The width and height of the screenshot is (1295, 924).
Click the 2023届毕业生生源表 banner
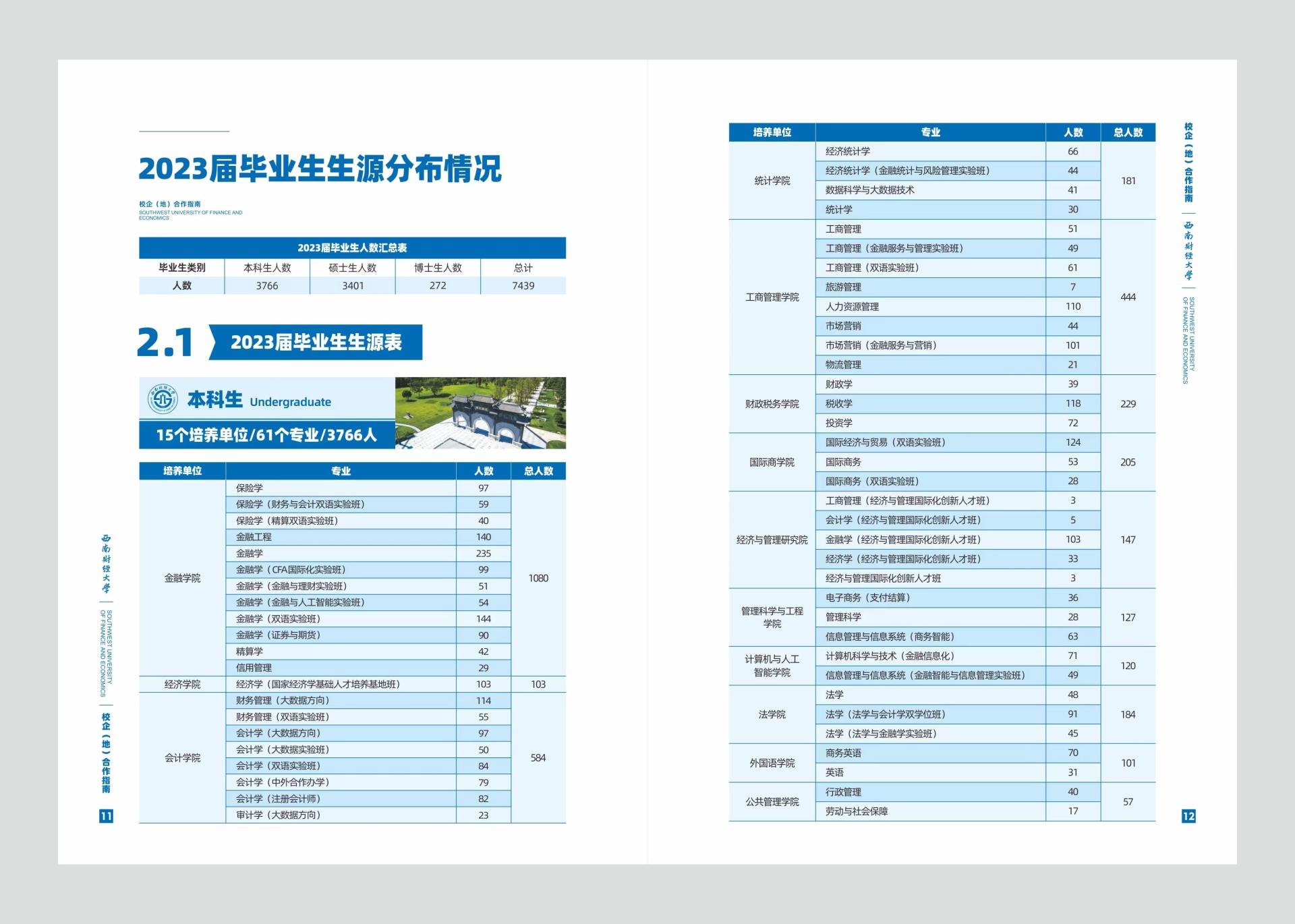(x=316, y=342)
